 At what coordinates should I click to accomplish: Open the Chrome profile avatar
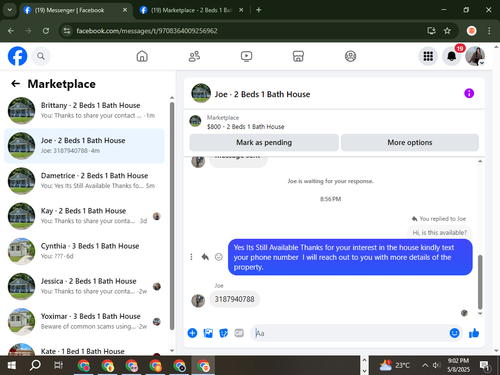click(x=471, y=31)
